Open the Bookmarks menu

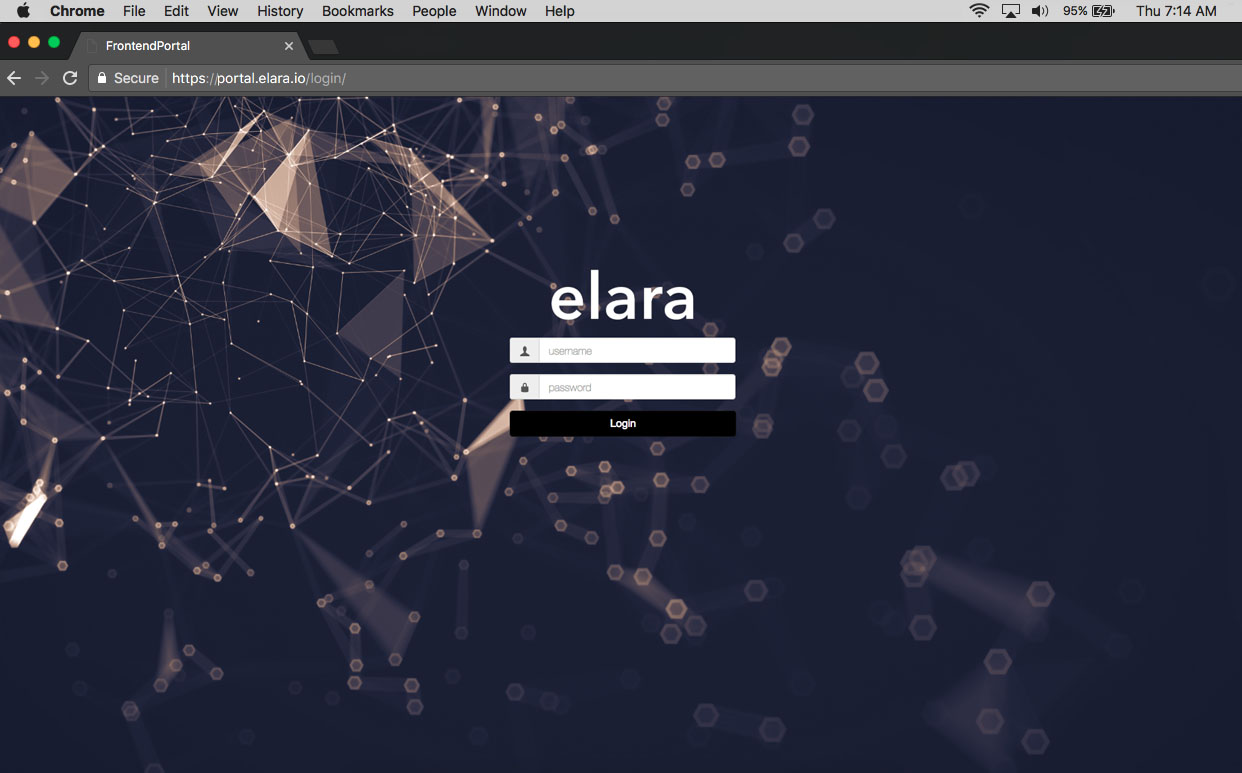pyautogui.click(x=358, y=11)
